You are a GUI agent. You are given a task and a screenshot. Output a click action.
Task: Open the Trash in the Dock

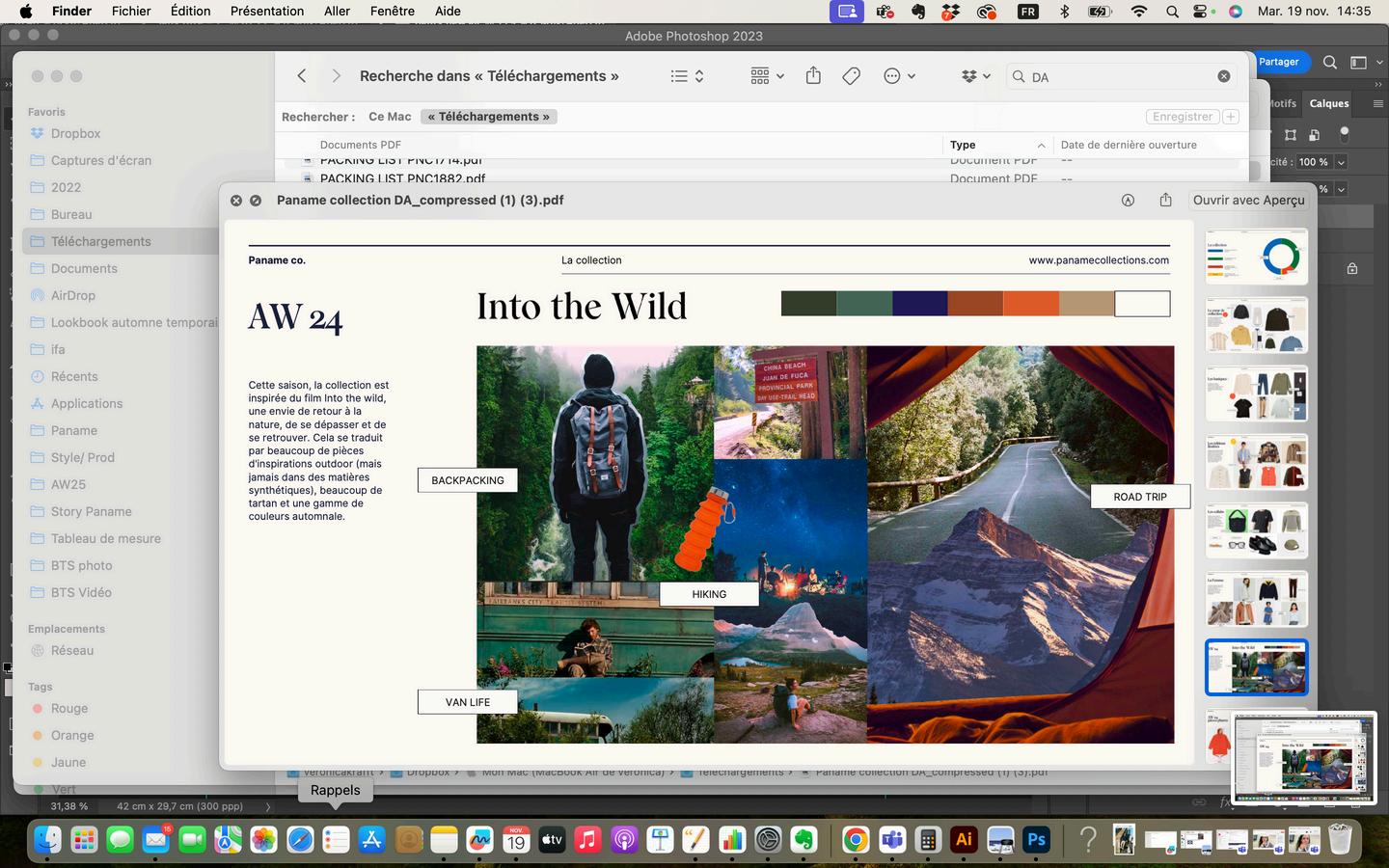coord(1340,840)
